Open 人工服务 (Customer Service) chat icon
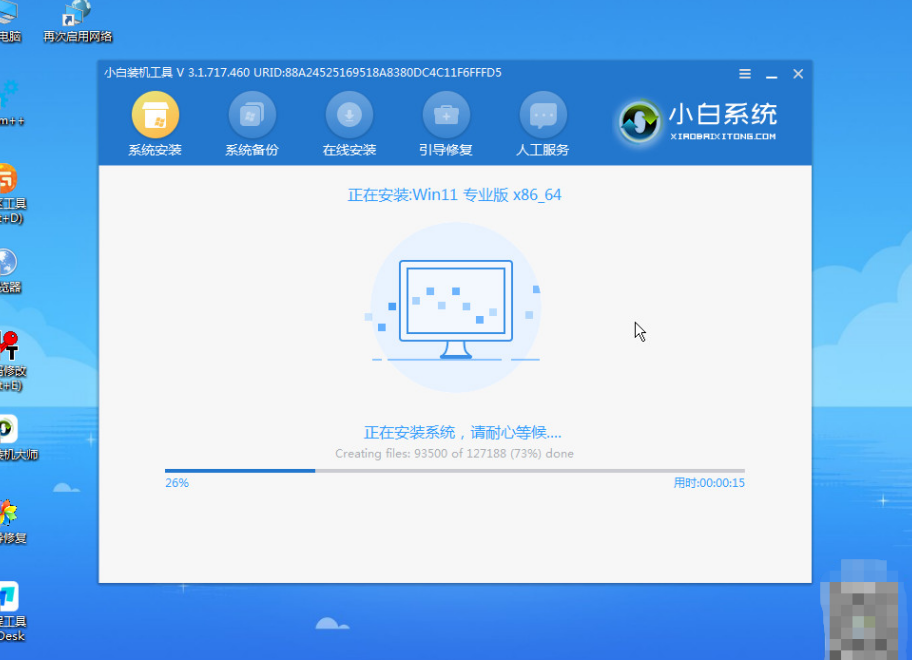This screenshot has height=660, width=912. [x=542, y=122]
